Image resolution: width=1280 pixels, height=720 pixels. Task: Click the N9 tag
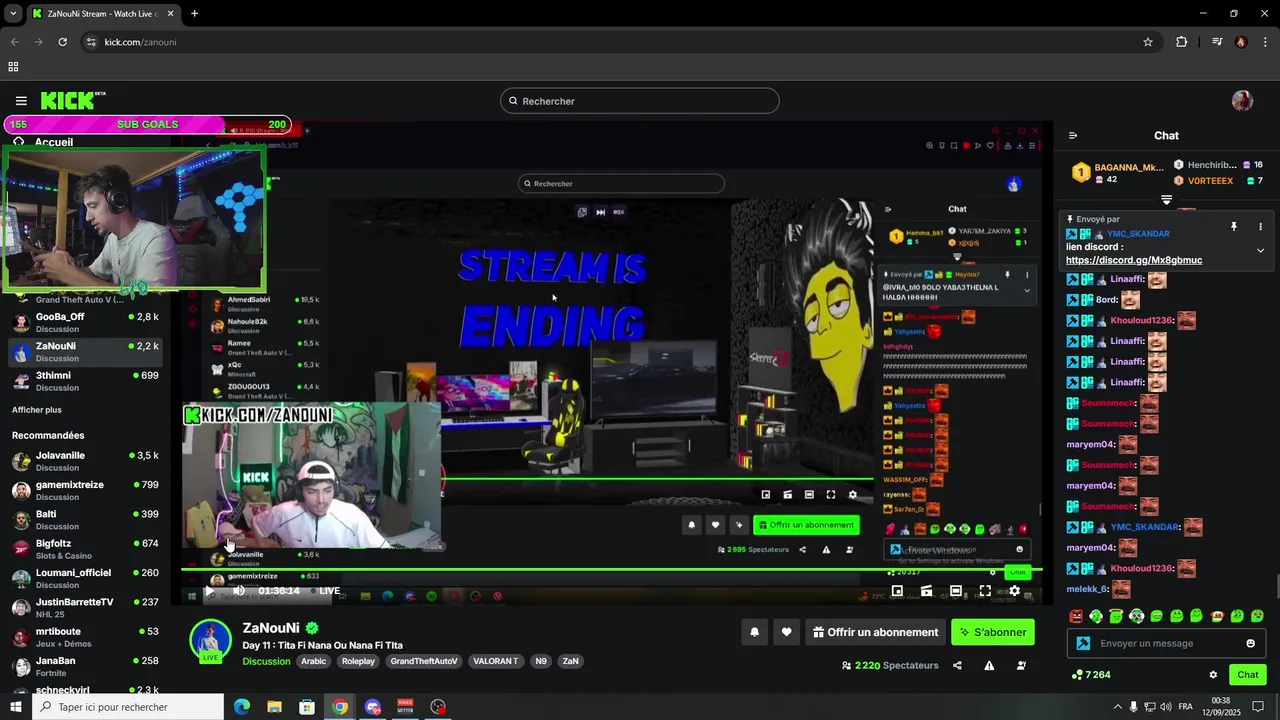[541, 661]
